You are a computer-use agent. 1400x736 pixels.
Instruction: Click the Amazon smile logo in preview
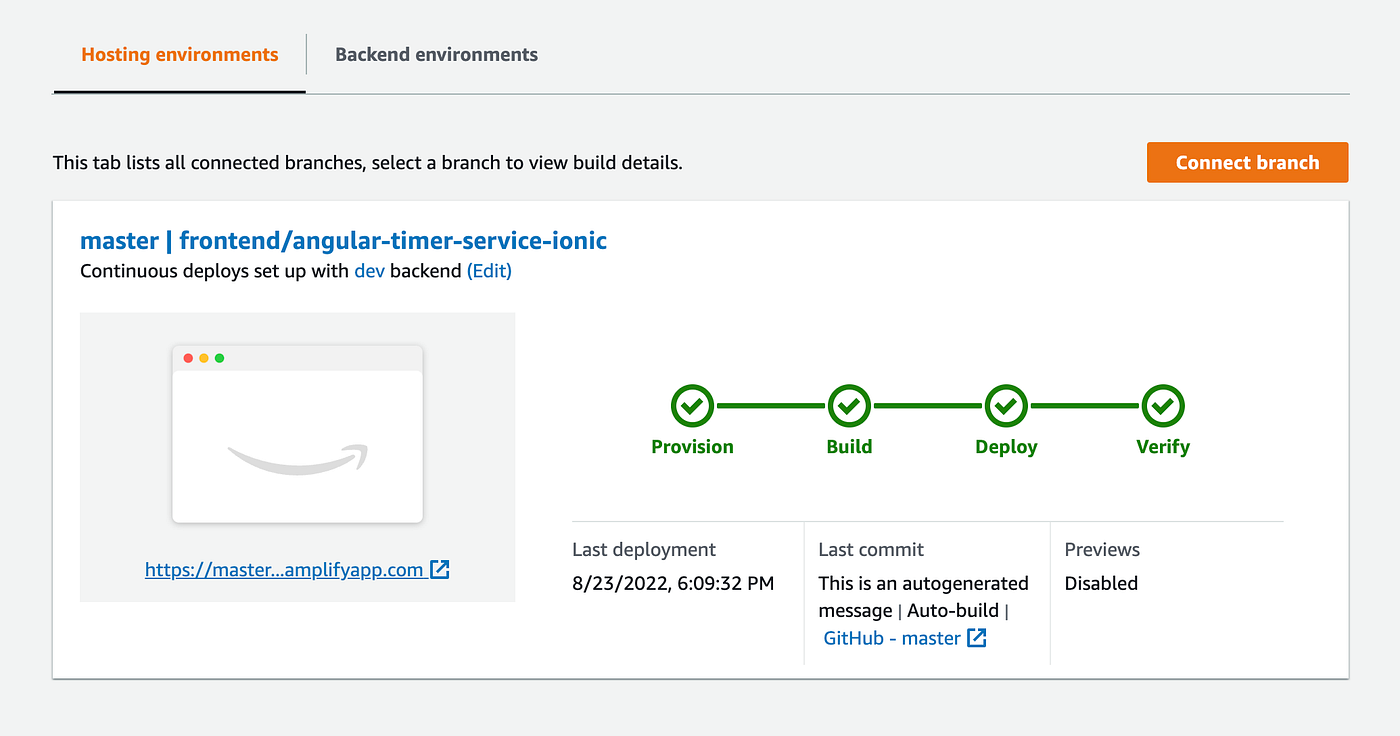[298, 459]
